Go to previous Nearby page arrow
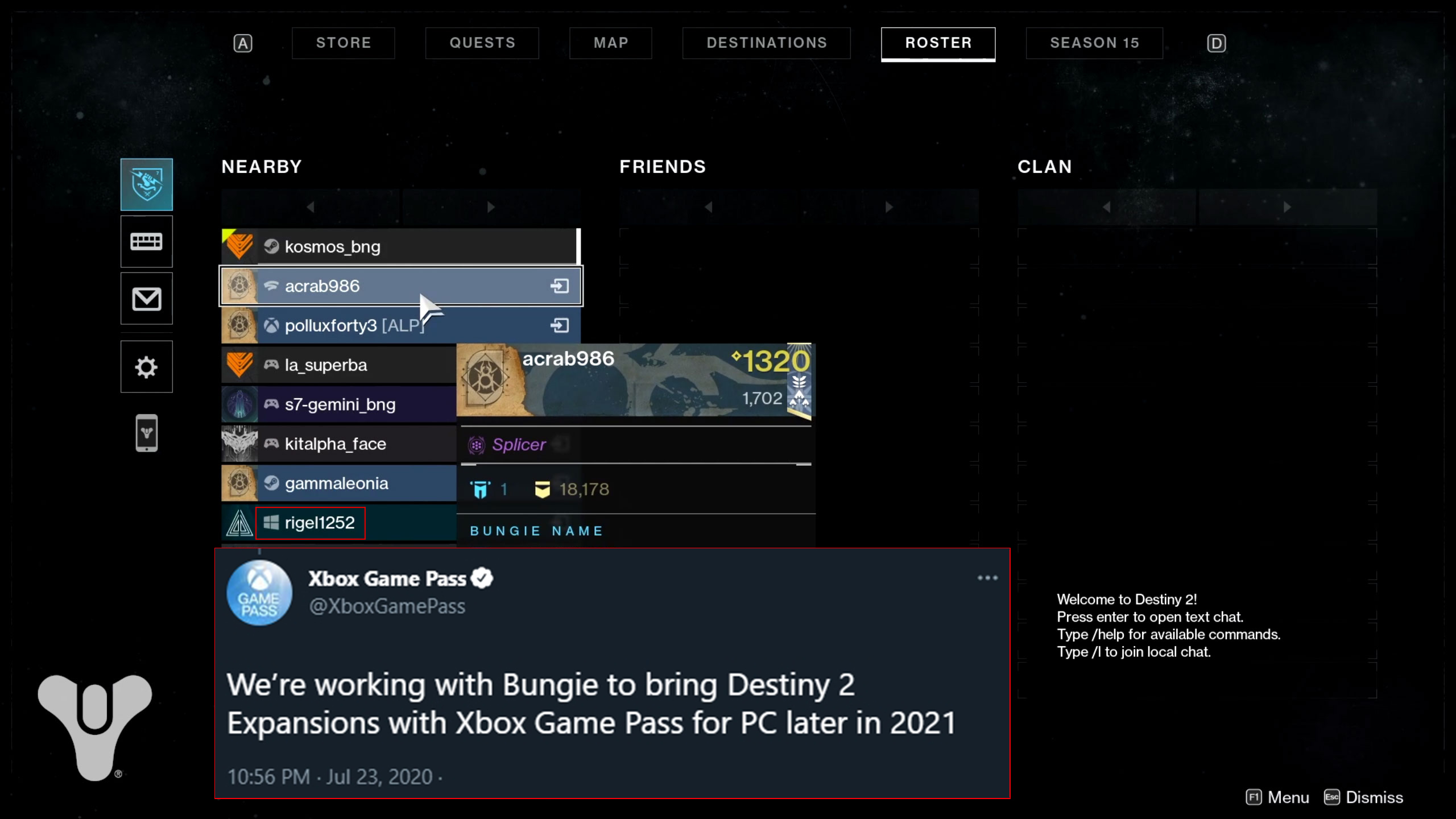Screen dimensions: 1456x819 [311, 207]
